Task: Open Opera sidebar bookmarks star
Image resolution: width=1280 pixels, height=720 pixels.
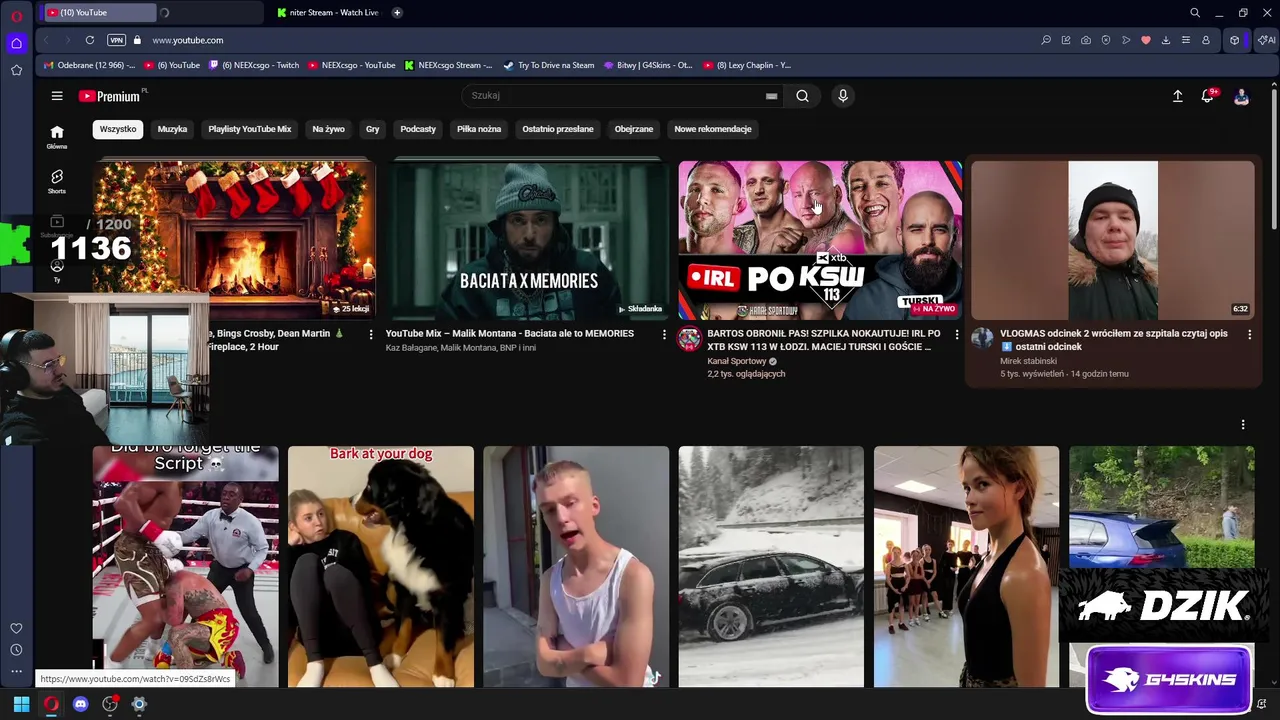Action: 16,70
